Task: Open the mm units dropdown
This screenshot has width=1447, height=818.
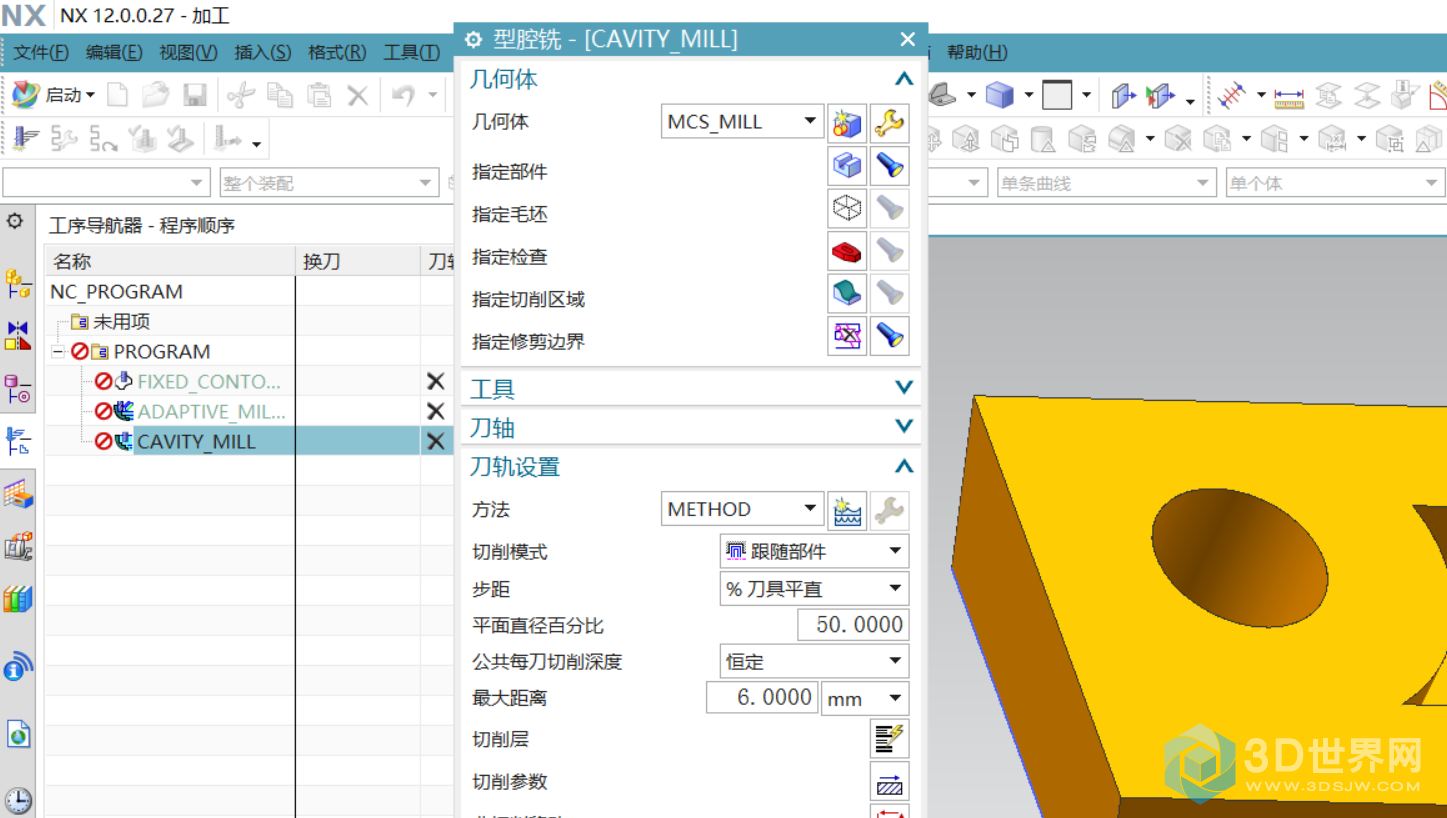Action: pyautogui.click(x=864, y=698)
